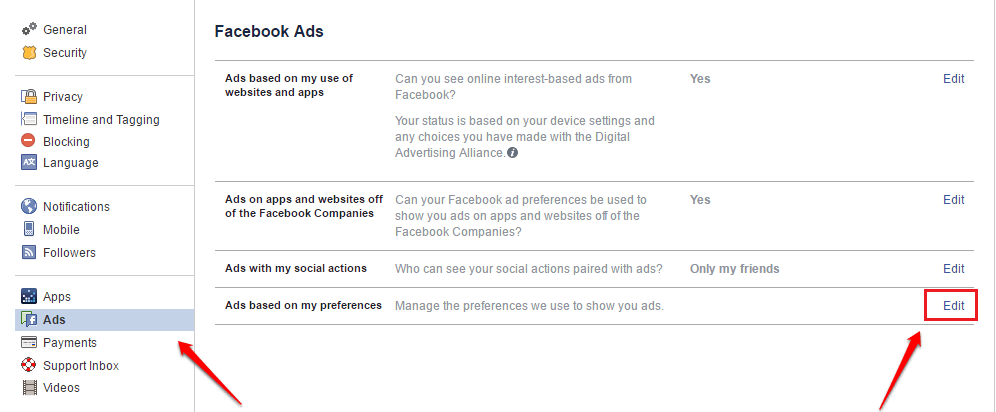
Task: Open the Notifications globe icon
Action: (x=29, y=206)
